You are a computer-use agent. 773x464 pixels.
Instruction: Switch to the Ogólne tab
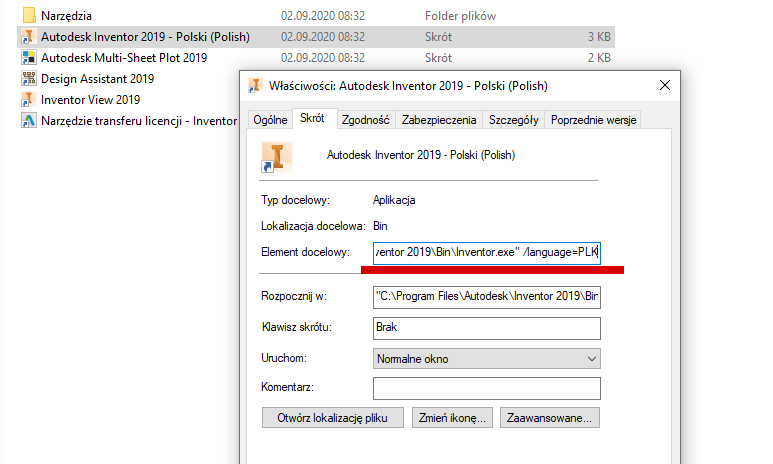point(270,120)
